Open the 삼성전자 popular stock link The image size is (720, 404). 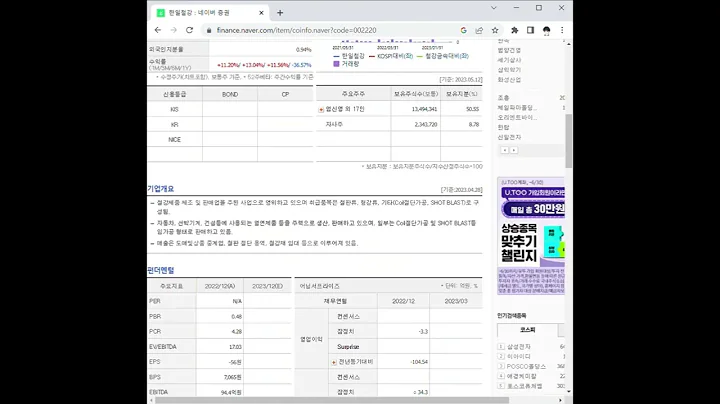[x=519, y=347]
